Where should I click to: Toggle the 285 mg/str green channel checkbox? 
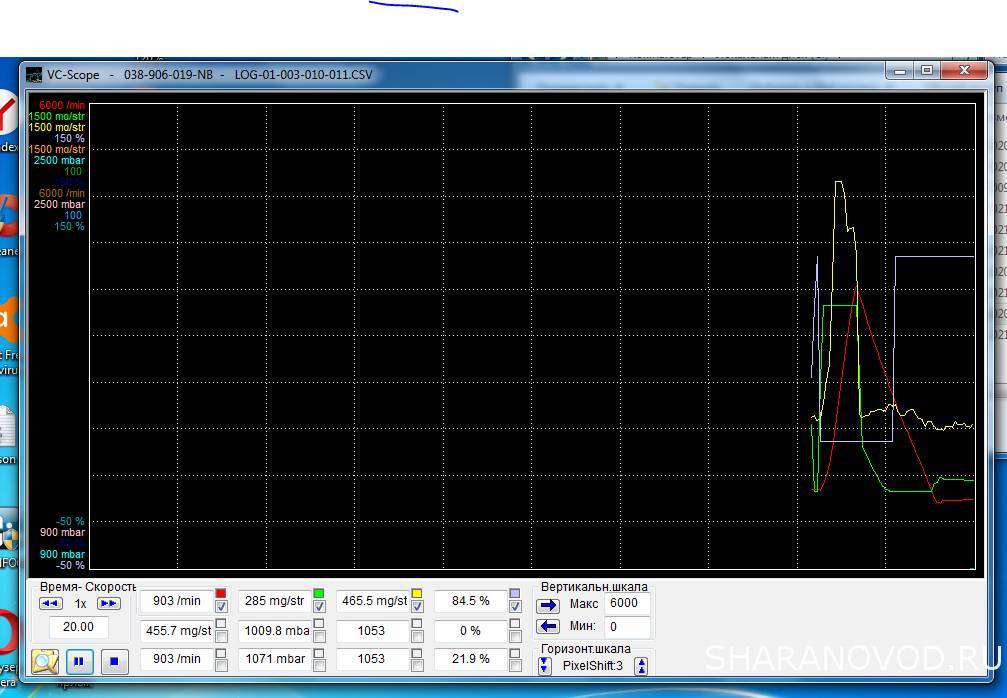[x=319, y=607]
